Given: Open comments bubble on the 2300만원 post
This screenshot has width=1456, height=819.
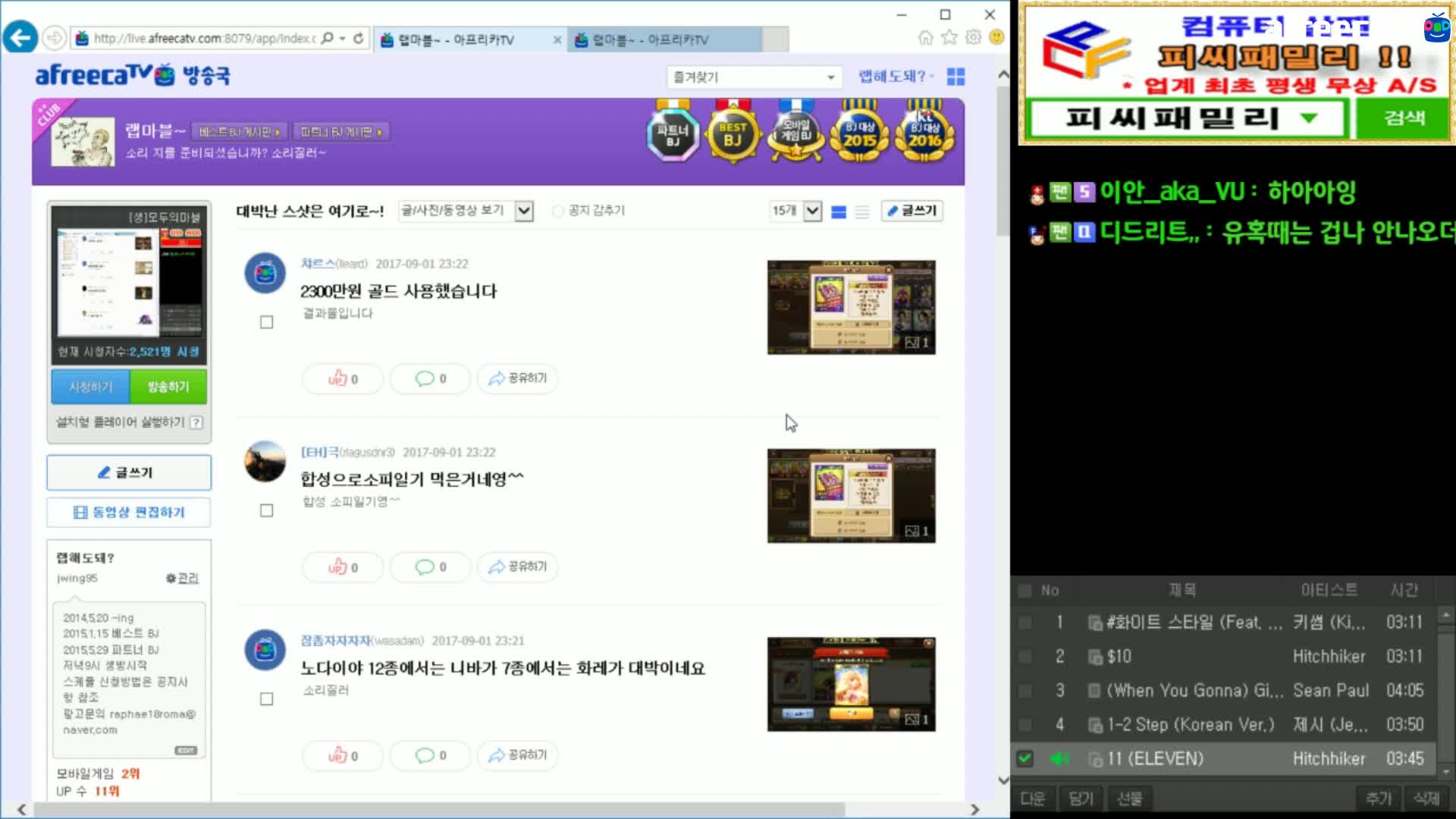Looking at the screenshot, I should (x=429, y=378).
